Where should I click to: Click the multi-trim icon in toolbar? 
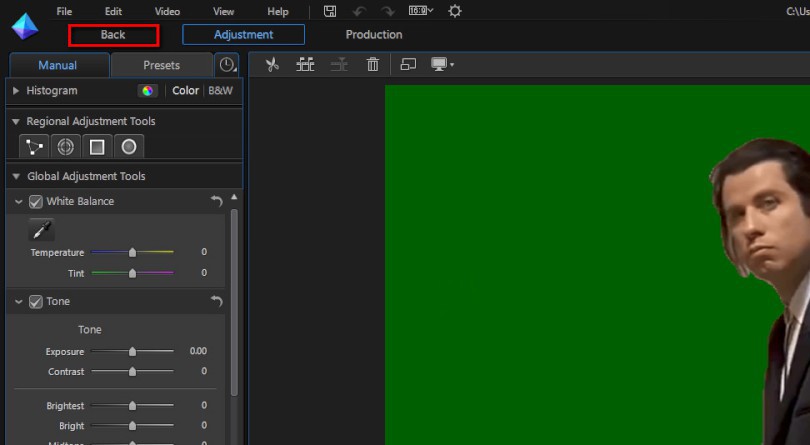pos(305,65)
